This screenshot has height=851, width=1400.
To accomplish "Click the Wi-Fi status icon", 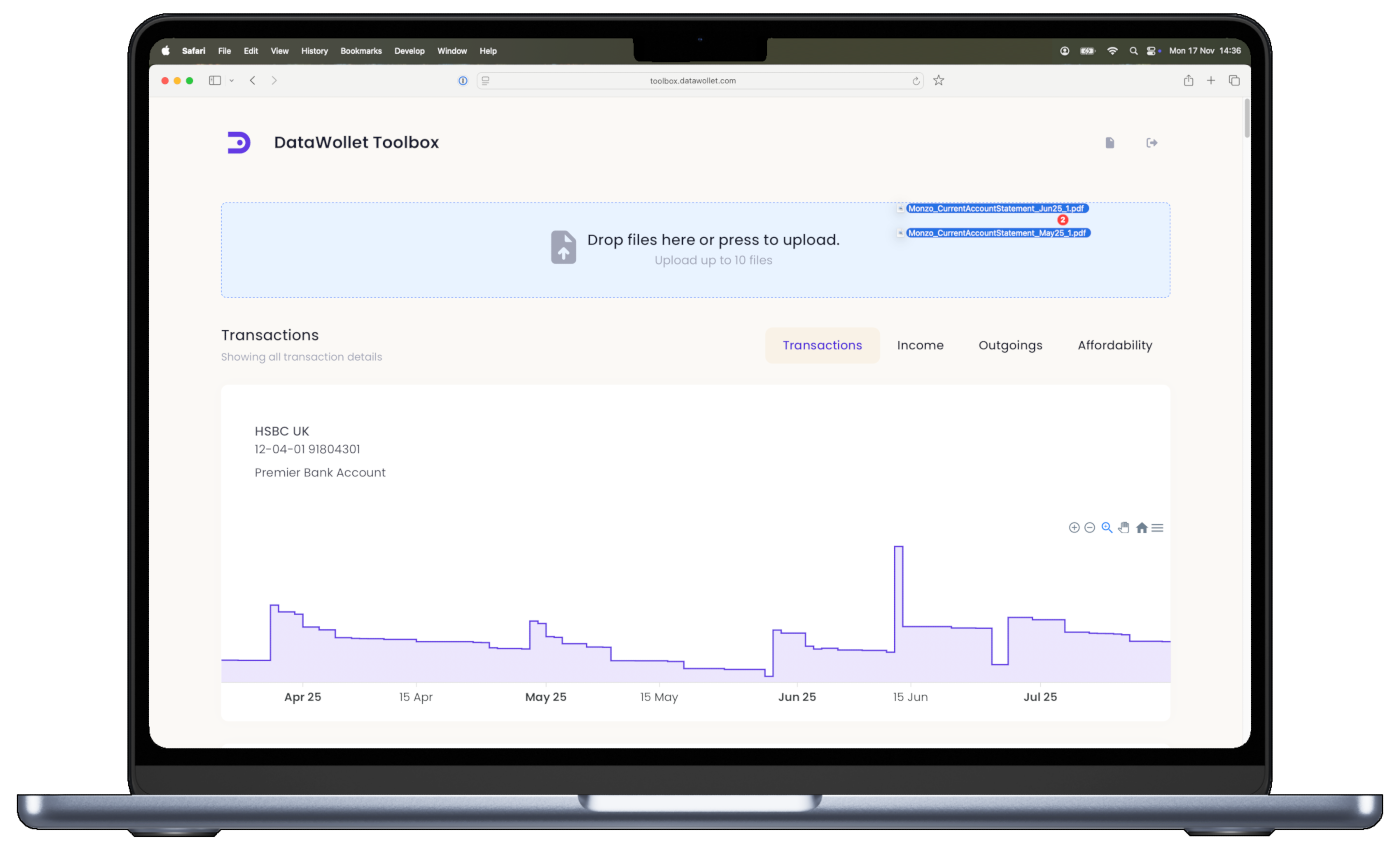I will point(1112,51).
